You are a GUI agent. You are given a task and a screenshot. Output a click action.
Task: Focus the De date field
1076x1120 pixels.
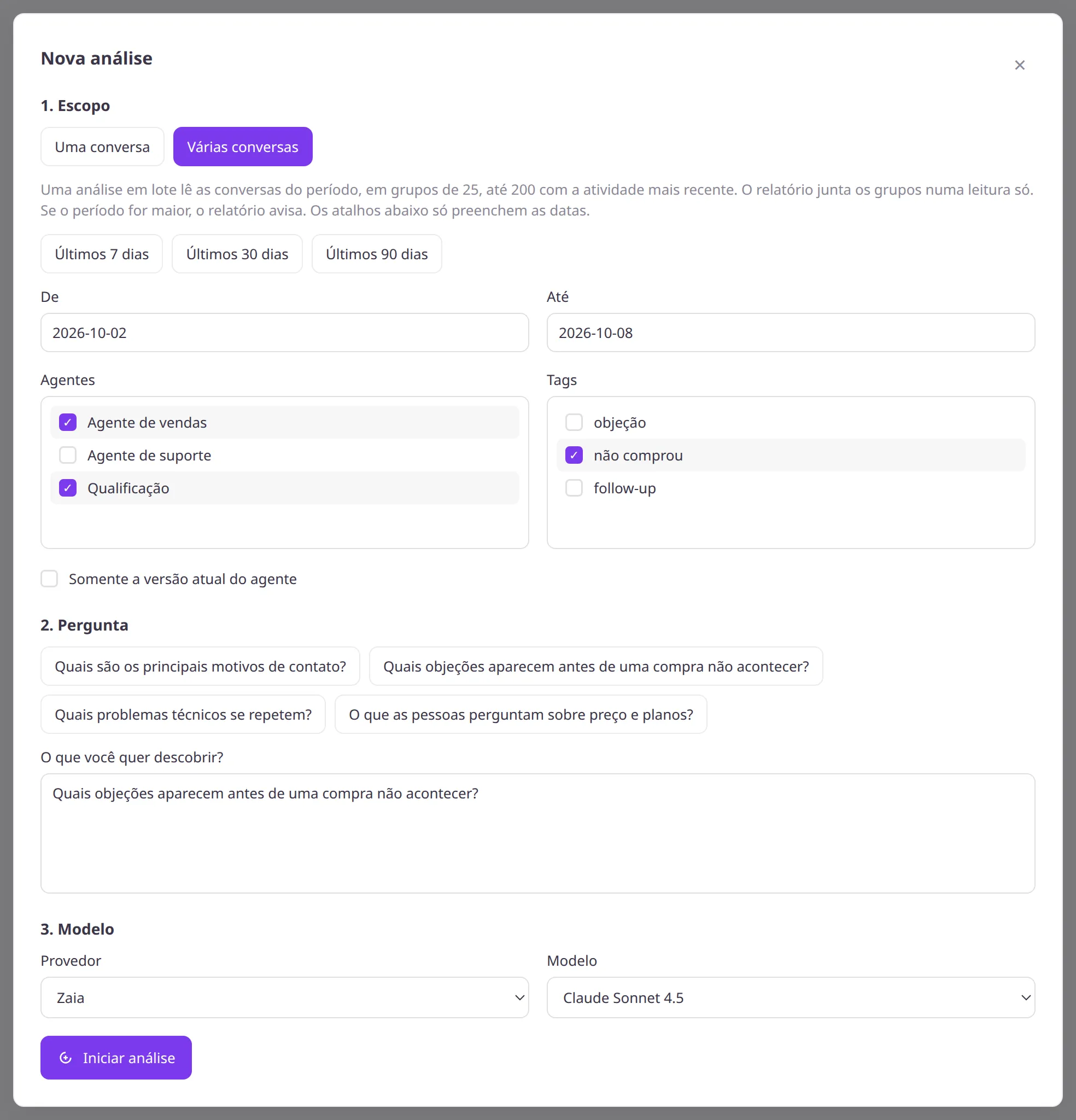(x=284, y=332)
